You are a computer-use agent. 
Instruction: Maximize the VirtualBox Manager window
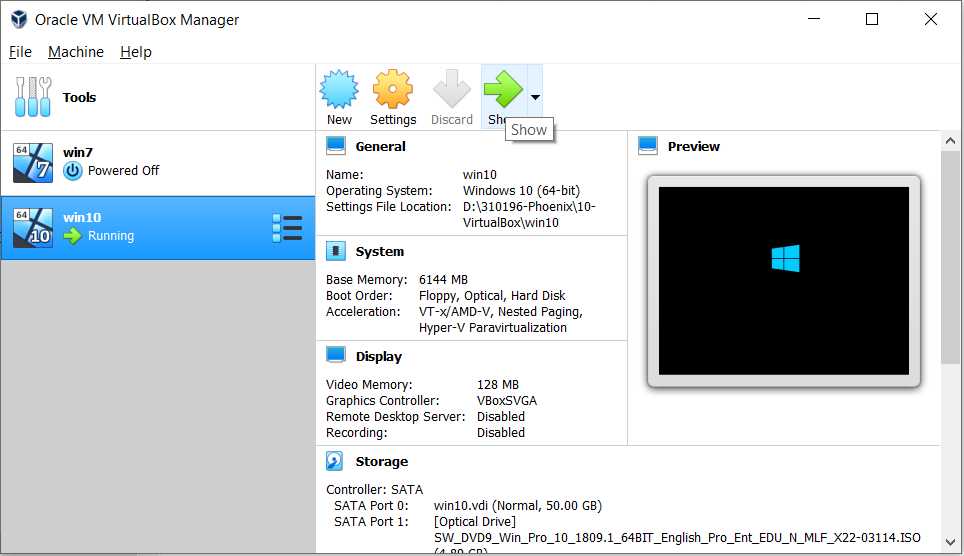872,19
